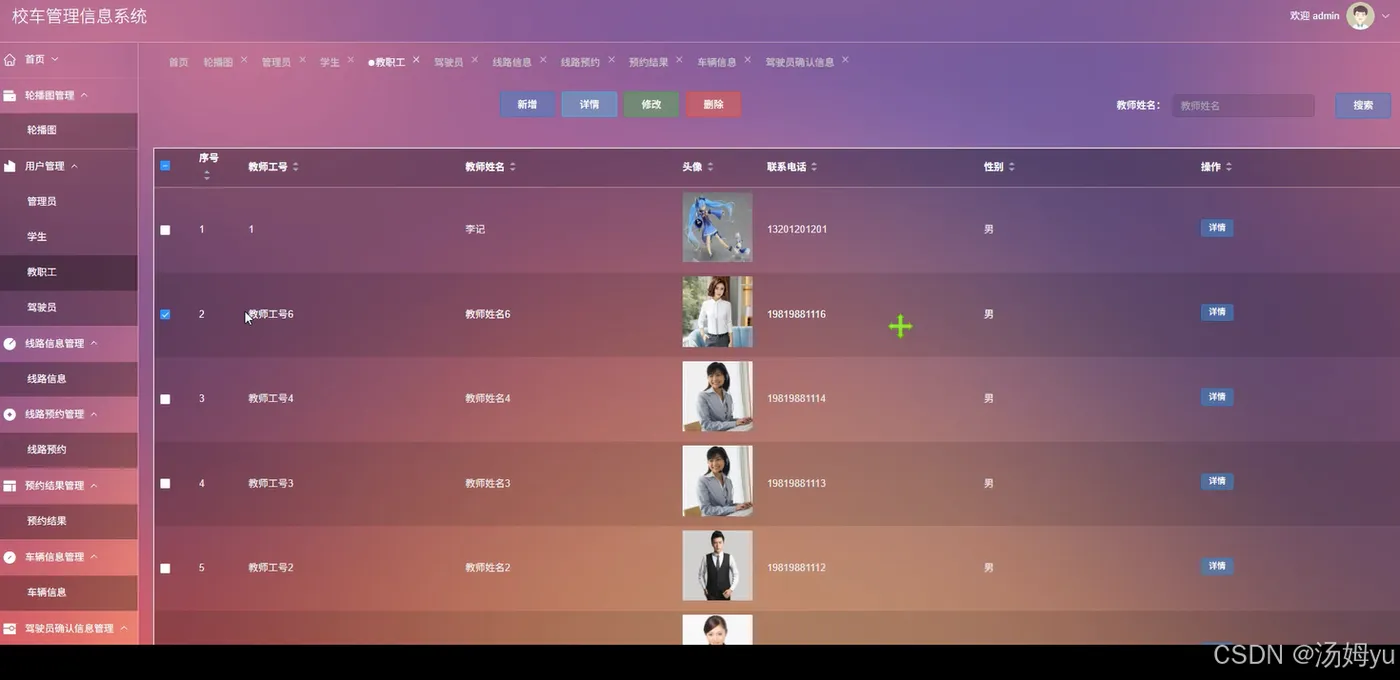Switch to the 驾驶员 tab

(448, 62)
